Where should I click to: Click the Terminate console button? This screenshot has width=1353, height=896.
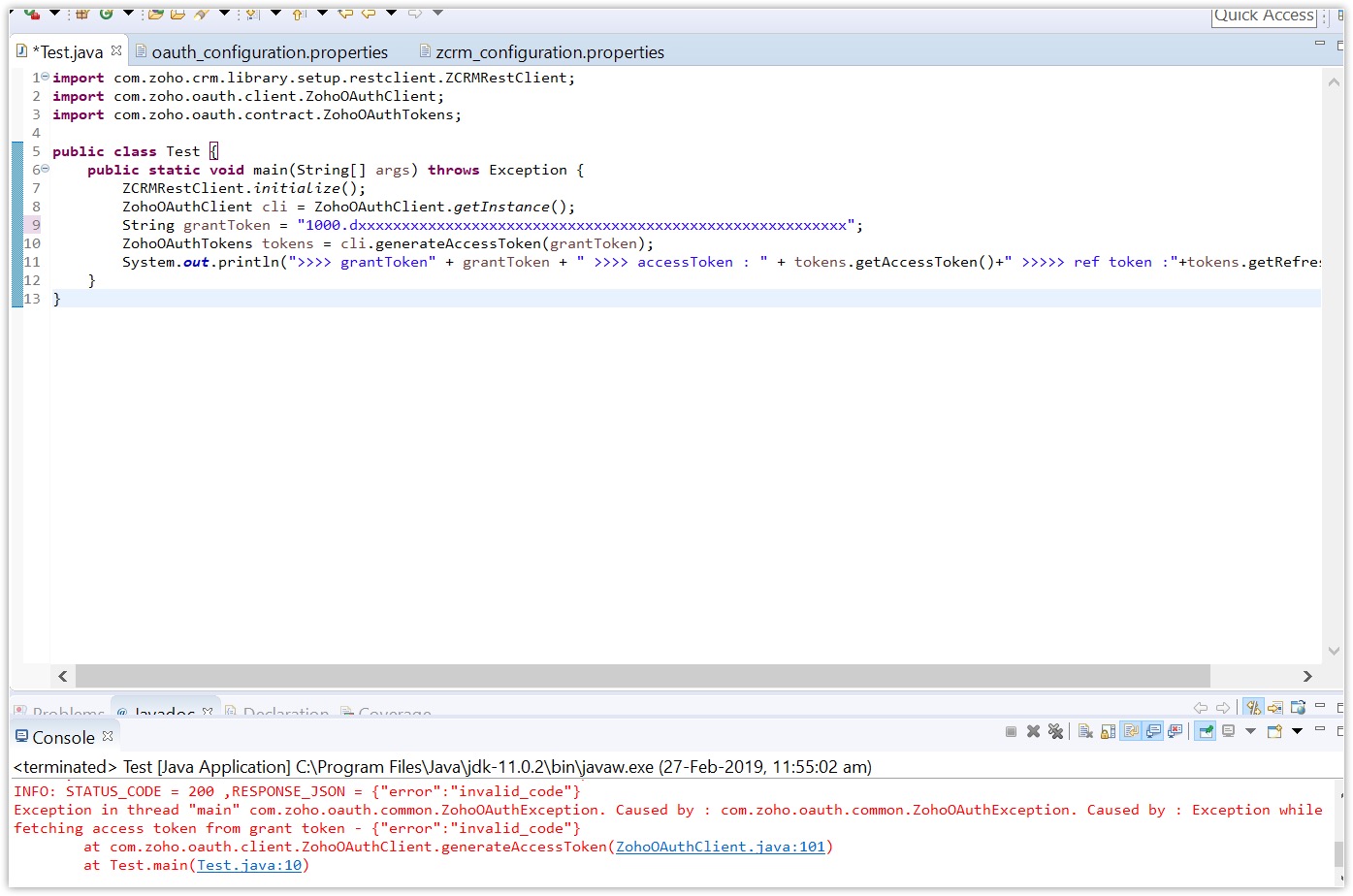(x=1011, y=730)
